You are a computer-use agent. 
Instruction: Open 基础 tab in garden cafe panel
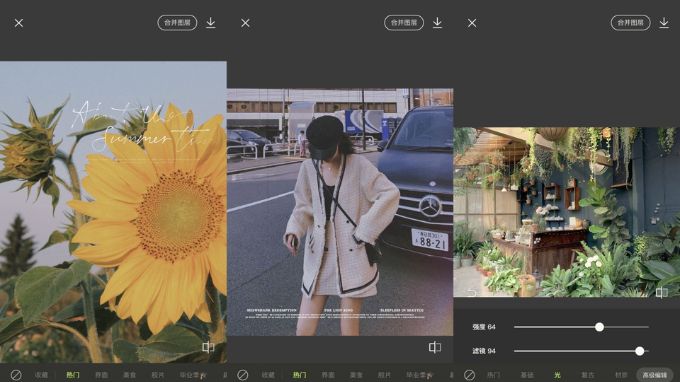pyautogui.click(x=527, y=375)
